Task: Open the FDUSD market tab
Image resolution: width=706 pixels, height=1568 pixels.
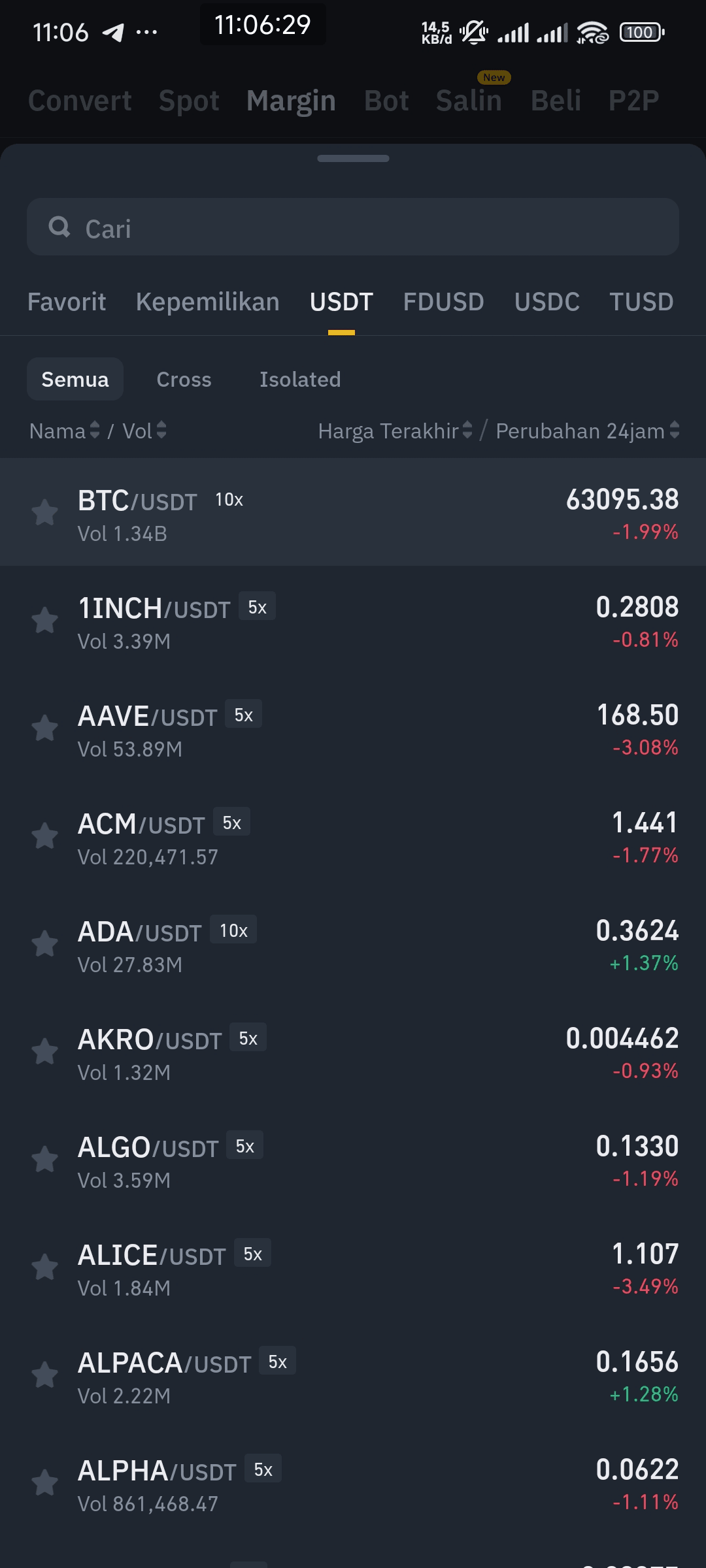Action: [x=443, y=302]
